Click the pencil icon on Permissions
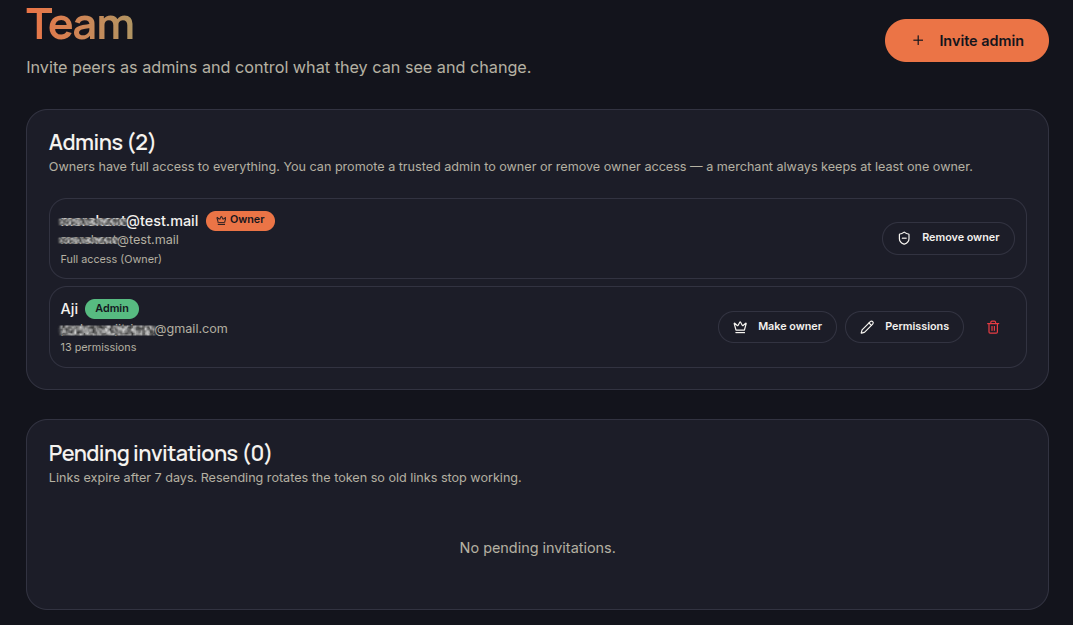 tap(867, 327)
